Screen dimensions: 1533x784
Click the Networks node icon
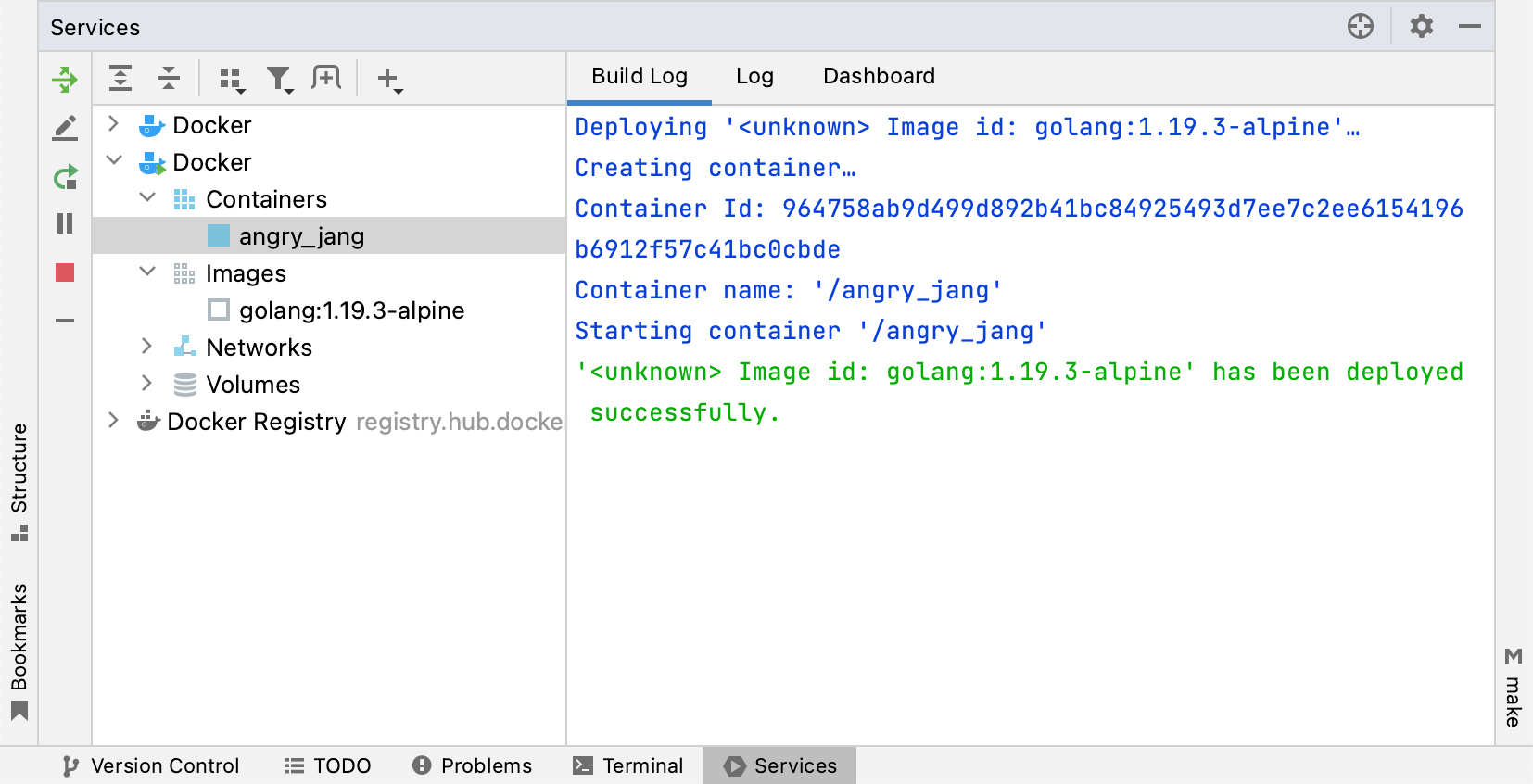(x=184, y=347)
